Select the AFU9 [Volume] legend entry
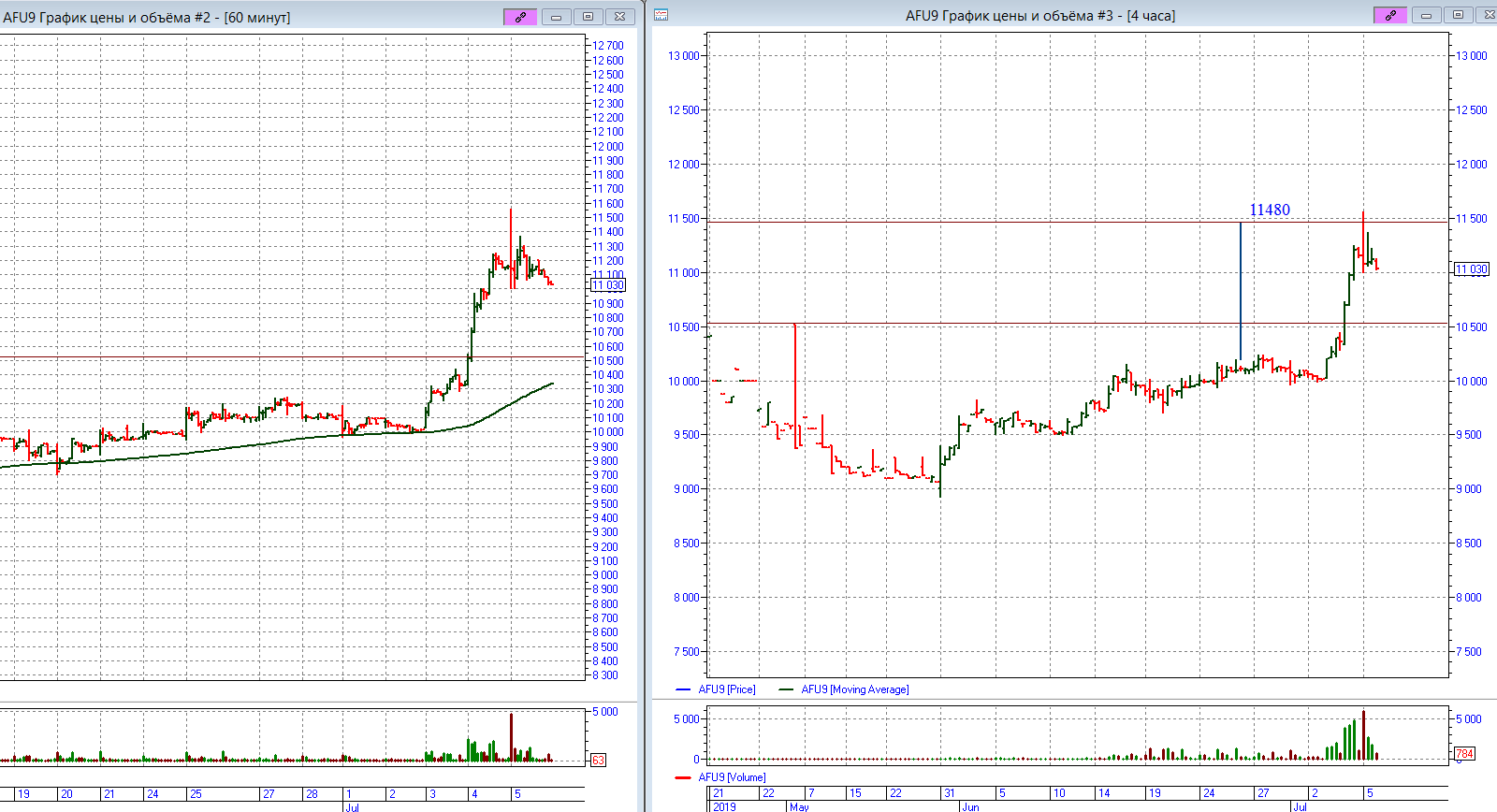The height and width of the screenshot is (812, 1497). [731, 777]
